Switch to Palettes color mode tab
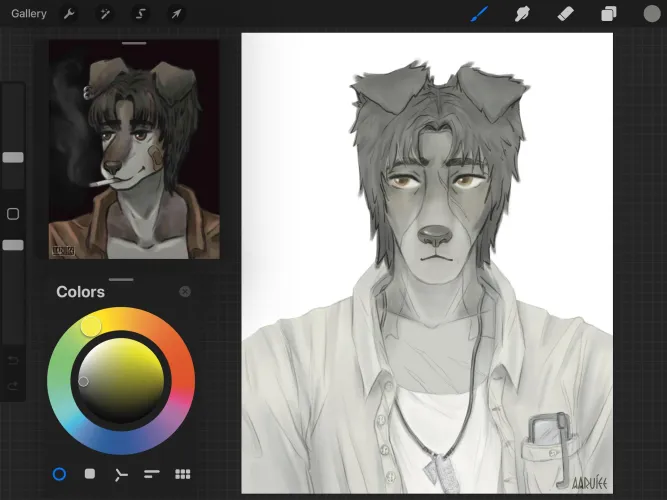Image resolution: width=667 pixels, height=500 pixels. click(x=182, y=474)
